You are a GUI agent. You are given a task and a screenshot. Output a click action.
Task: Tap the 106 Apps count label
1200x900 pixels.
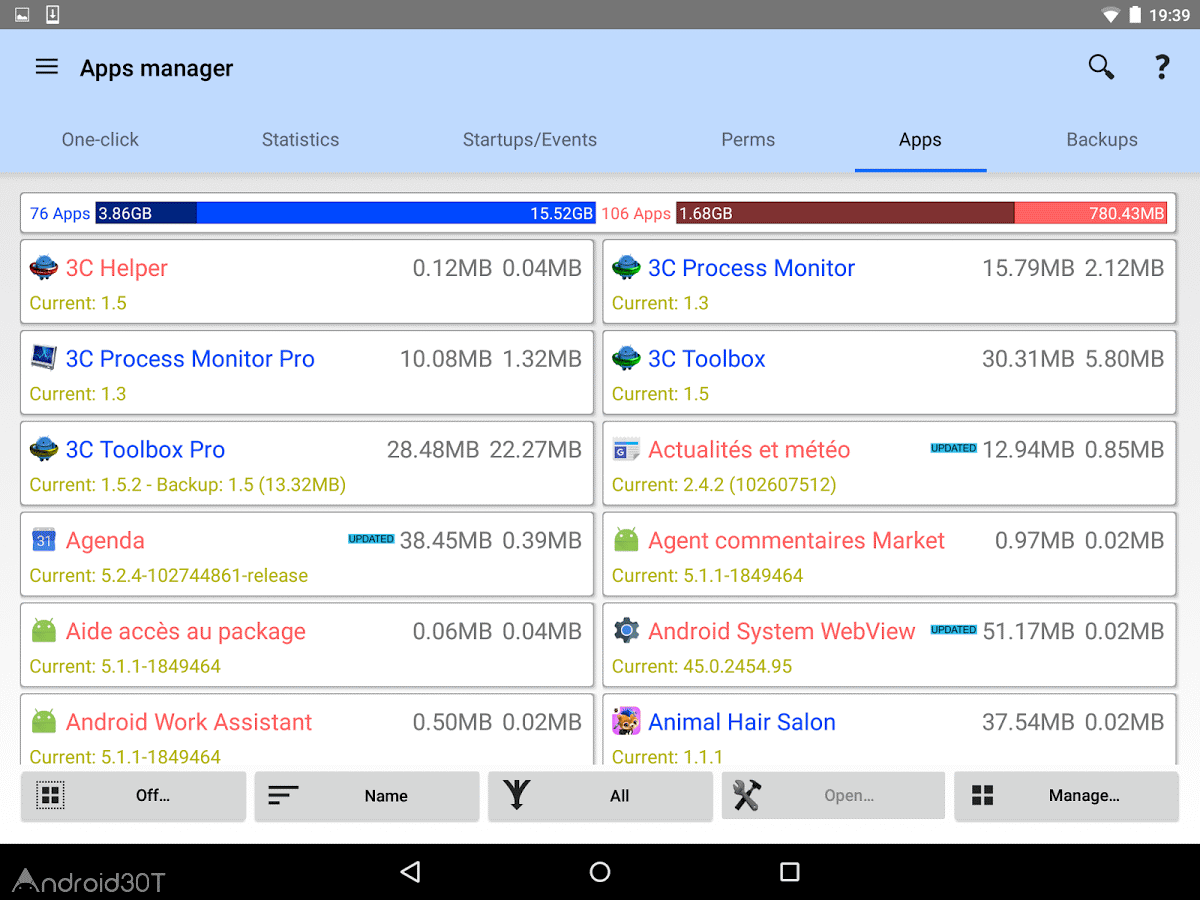[x=636, y=213]
